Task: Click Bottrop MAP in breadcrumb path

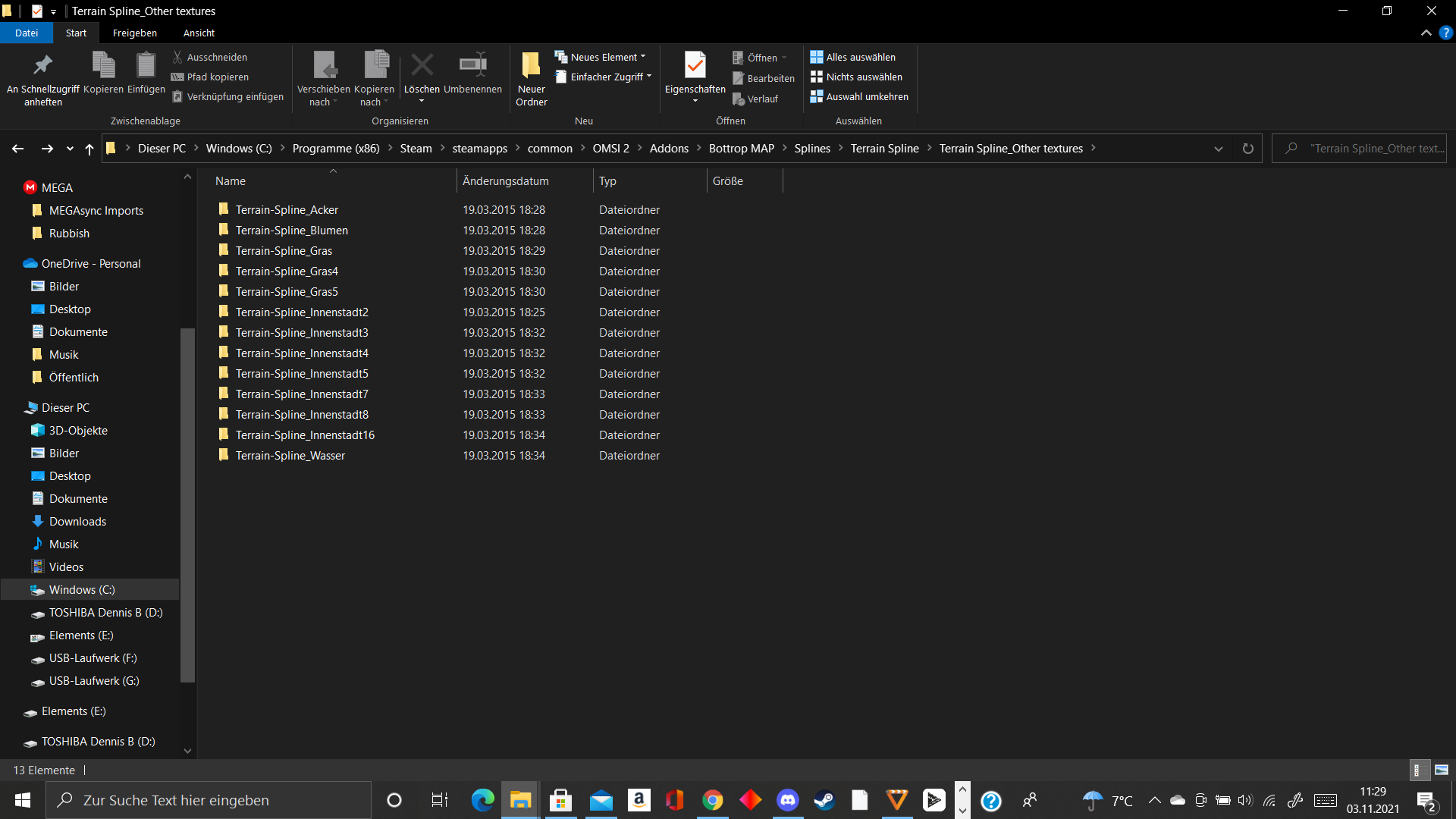Action: (x=741, y=149)
